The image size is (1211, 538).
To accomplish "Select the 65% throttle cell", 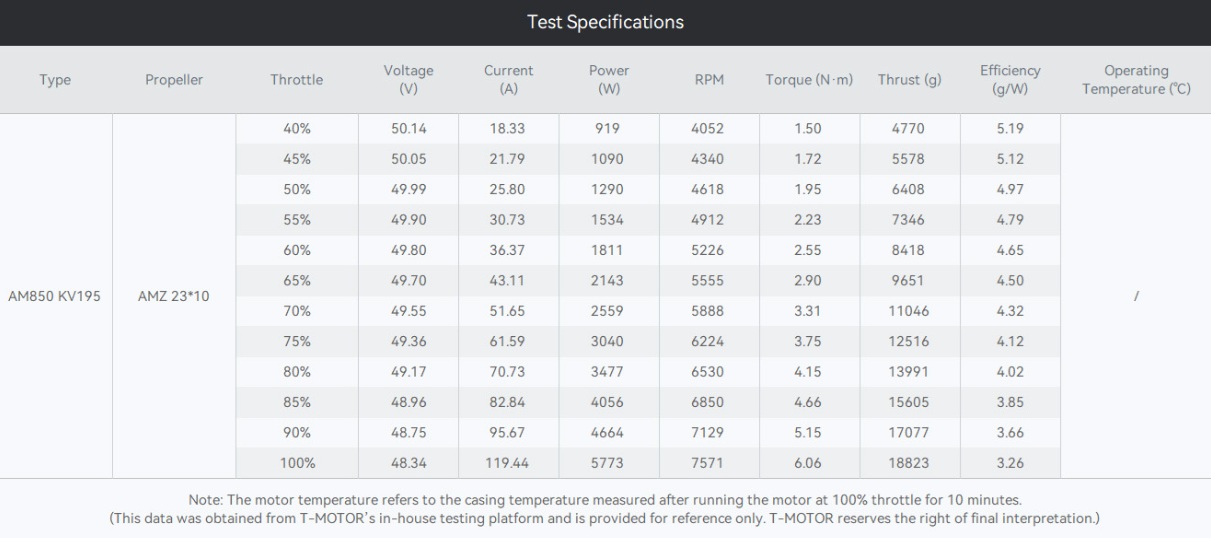I will [x=297, y=280].
